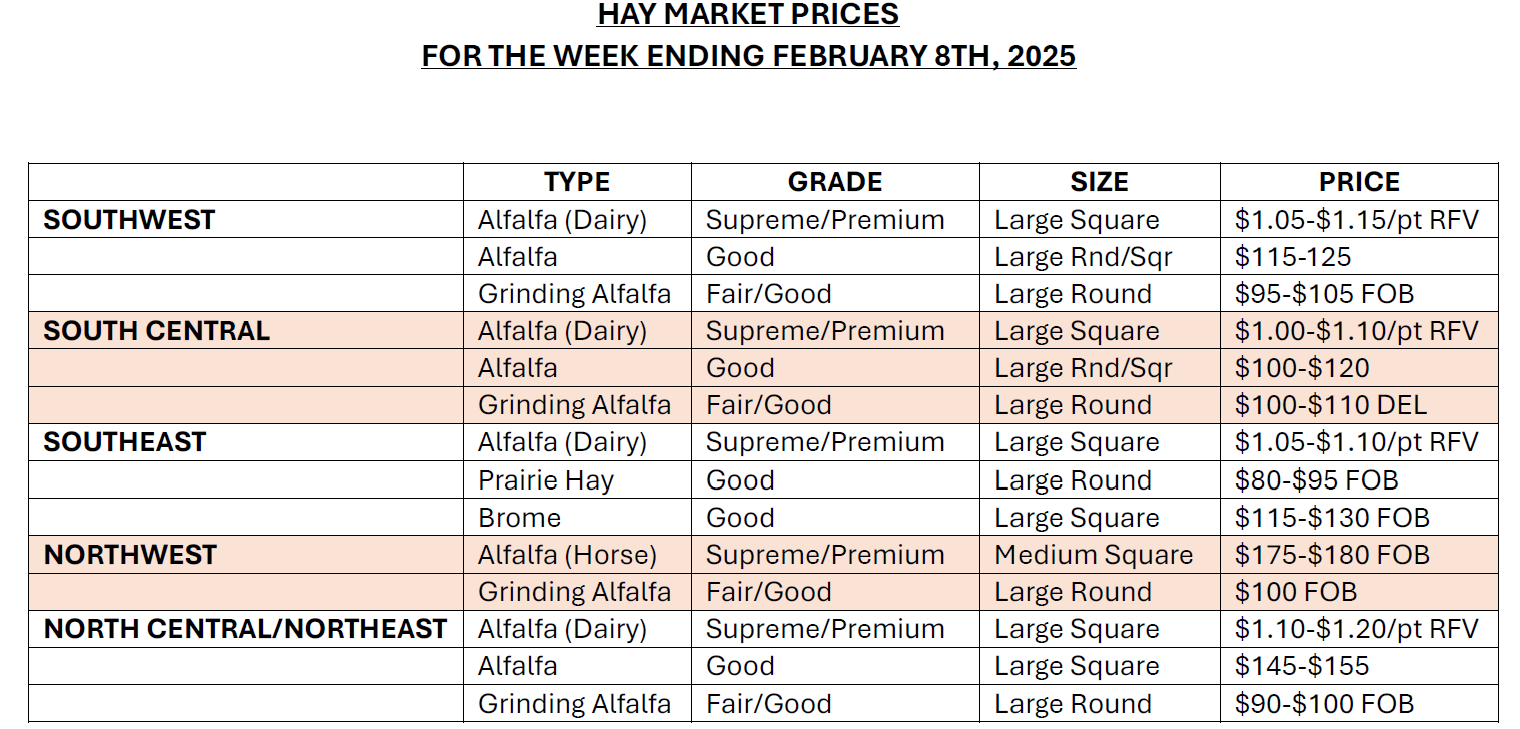Click the SIZE column header
The width and height of the screenshot is (1520, 729).
pyautogui.click(x=1099, y=182)
